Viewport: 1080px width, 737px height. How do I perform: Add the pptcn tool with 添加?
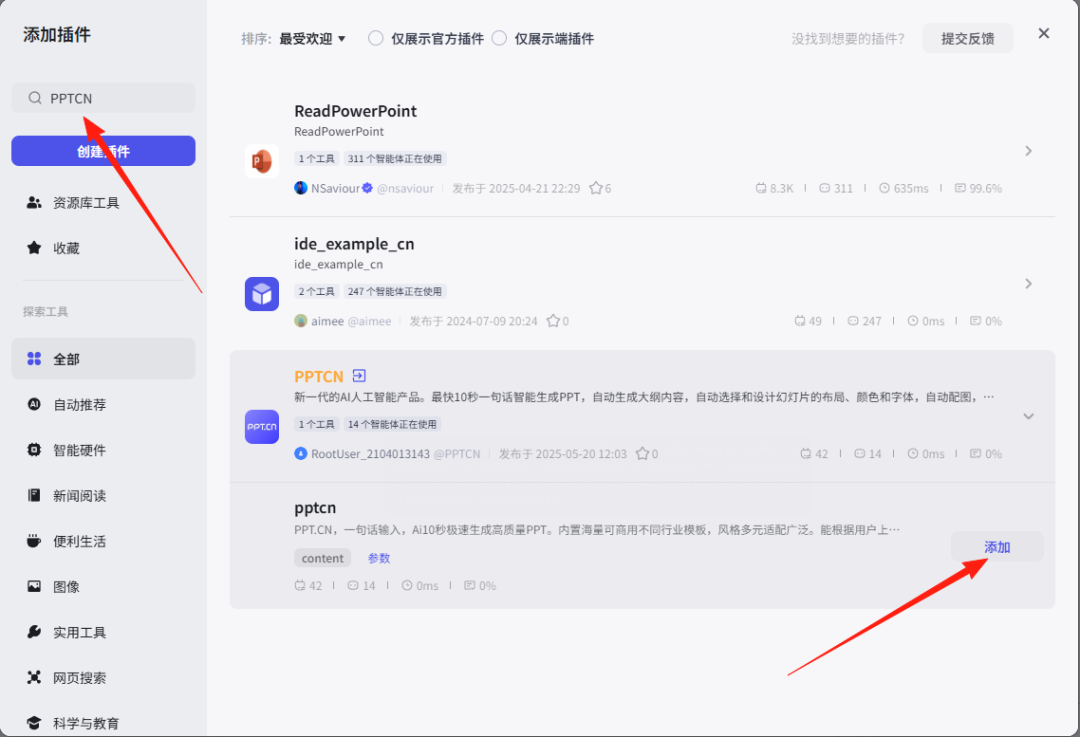tap(997, 547)
